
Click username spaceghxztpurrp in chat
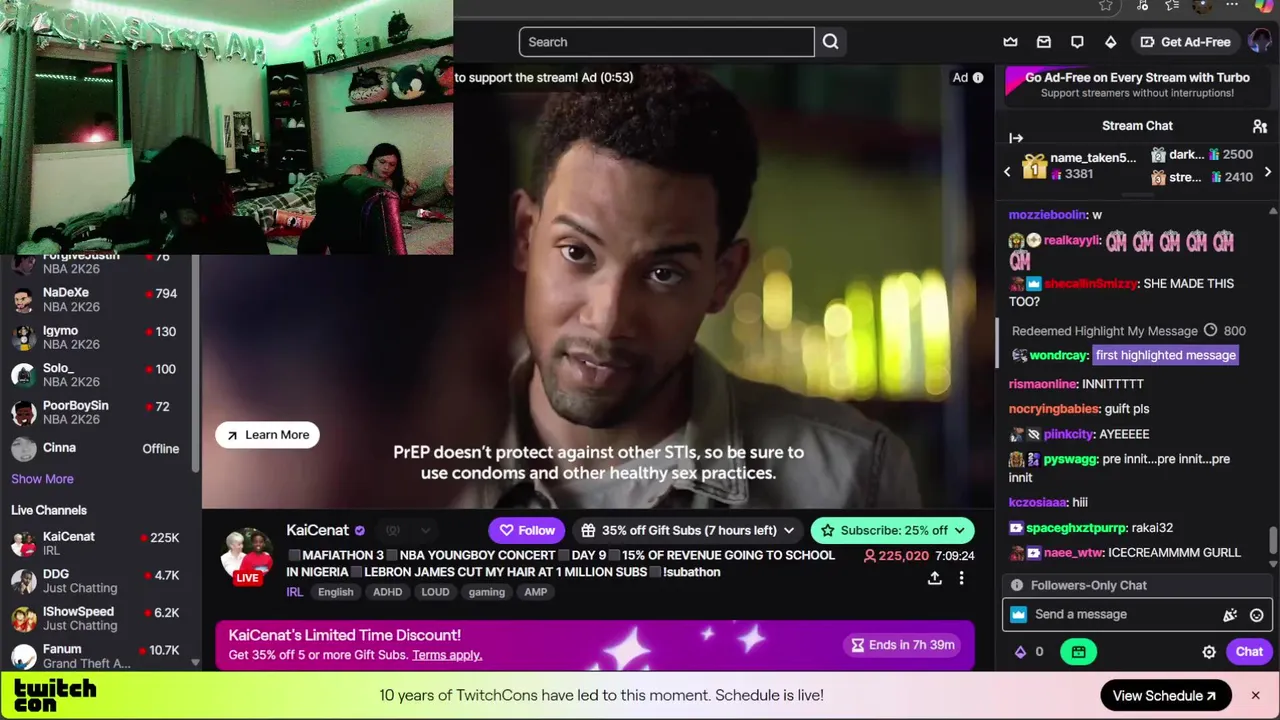coord(1076,528)
